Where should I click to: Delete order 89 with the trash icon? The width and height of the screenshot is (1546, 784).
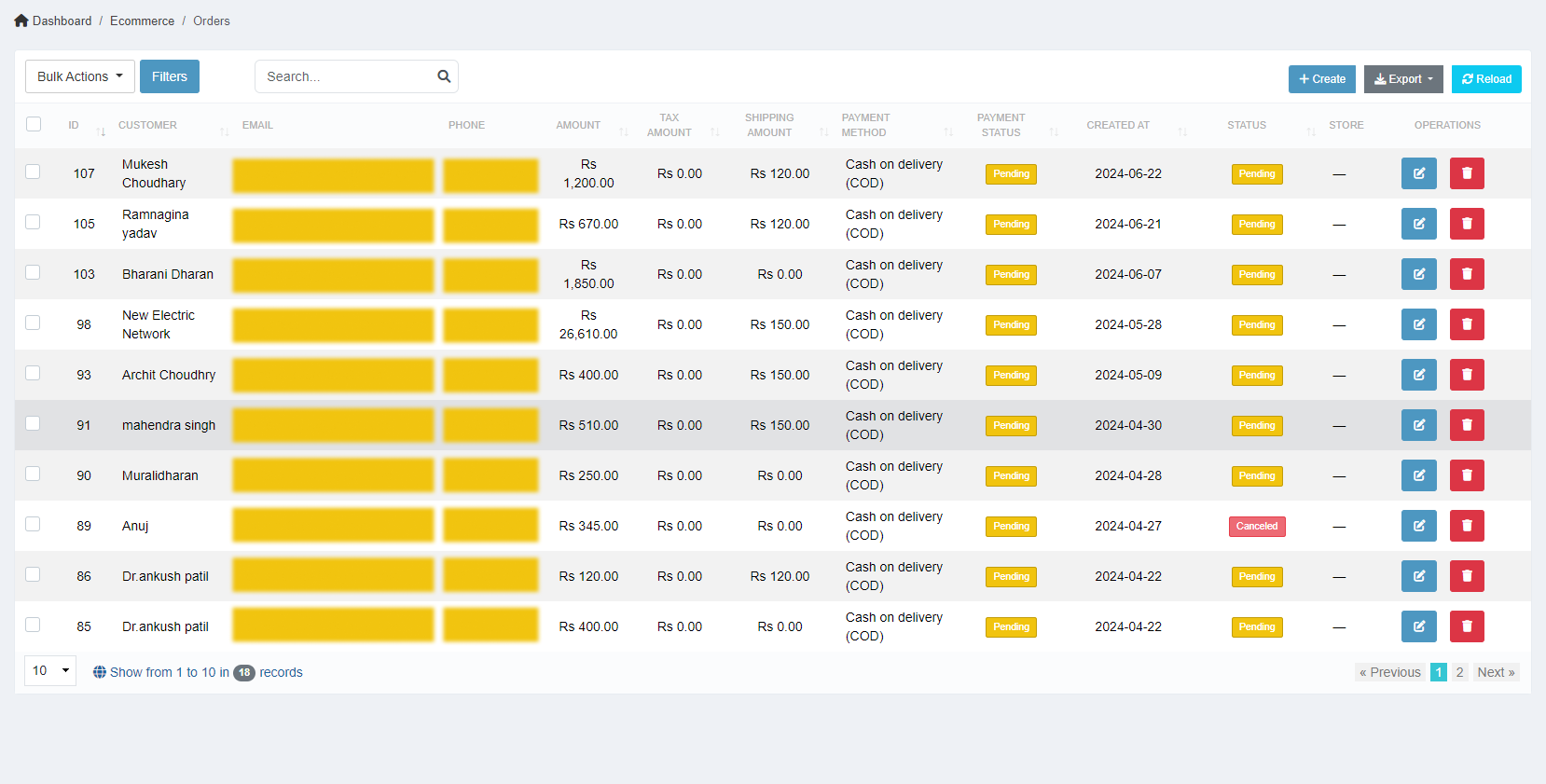pos(1467,526)
